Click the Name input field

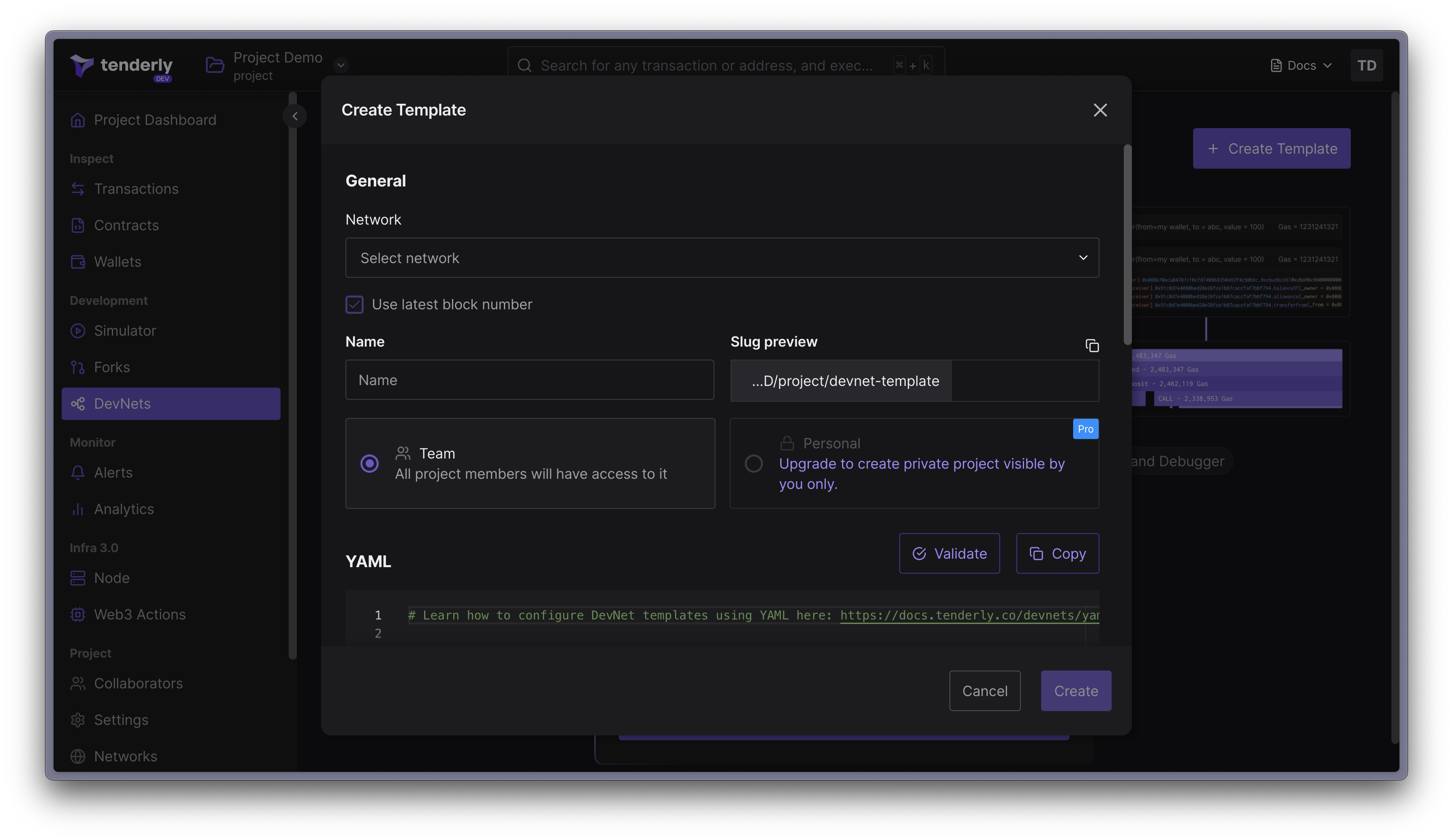coord(529,380)
